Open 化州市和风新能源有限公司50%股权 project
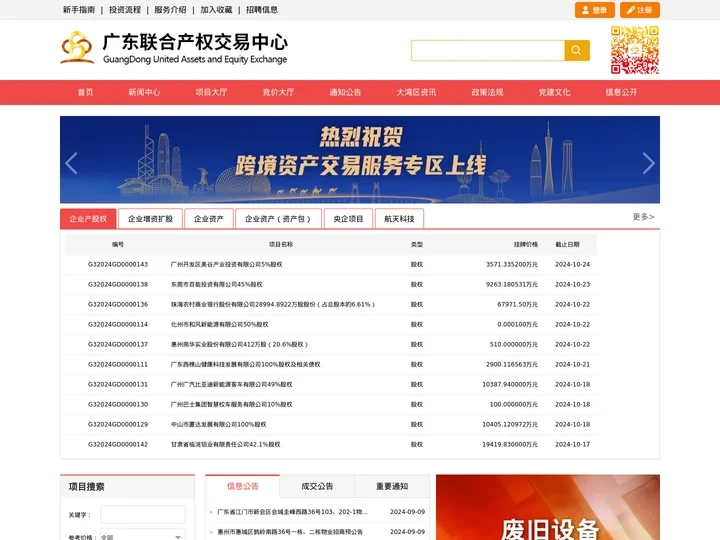Screen dimensions: 720x540 pos(219,325)
